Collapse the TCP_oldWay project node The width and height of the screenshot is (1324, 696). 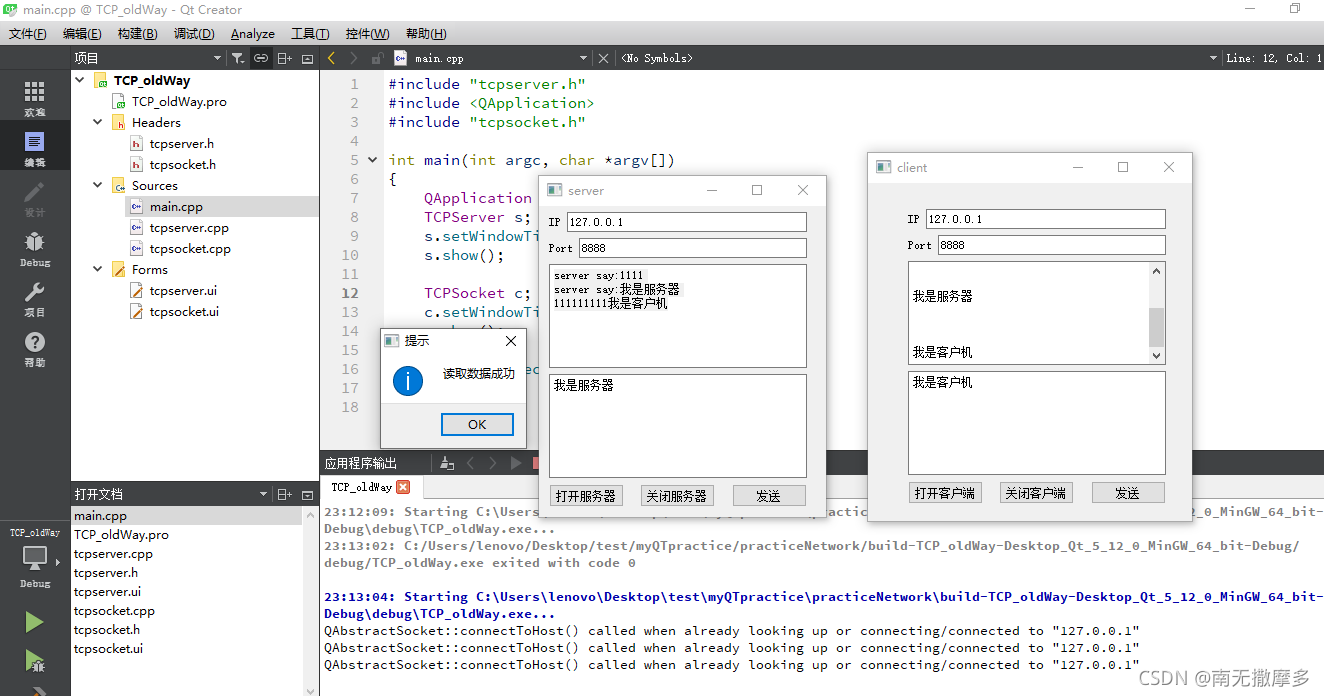point(80,80)
